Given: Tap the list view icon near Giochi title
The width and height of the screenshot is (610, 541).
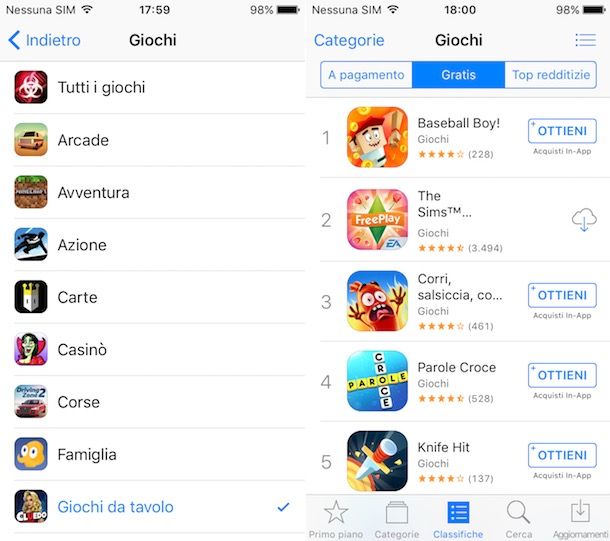Looking at the screenshot, I should tap(585, 40).
